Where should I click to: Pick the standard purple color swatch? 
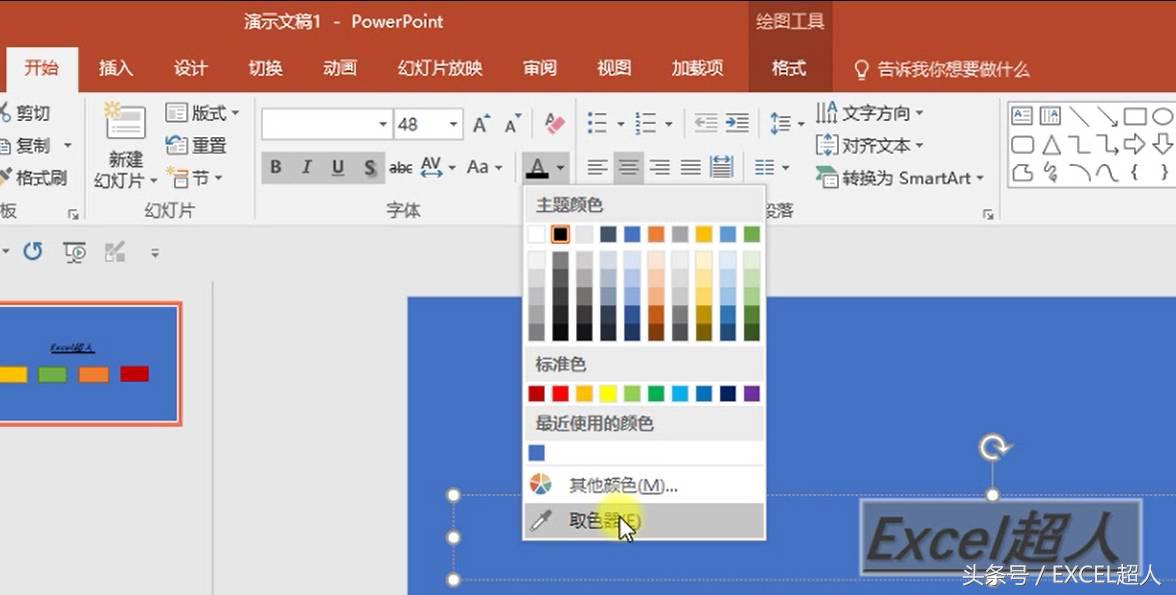(752, 393)
